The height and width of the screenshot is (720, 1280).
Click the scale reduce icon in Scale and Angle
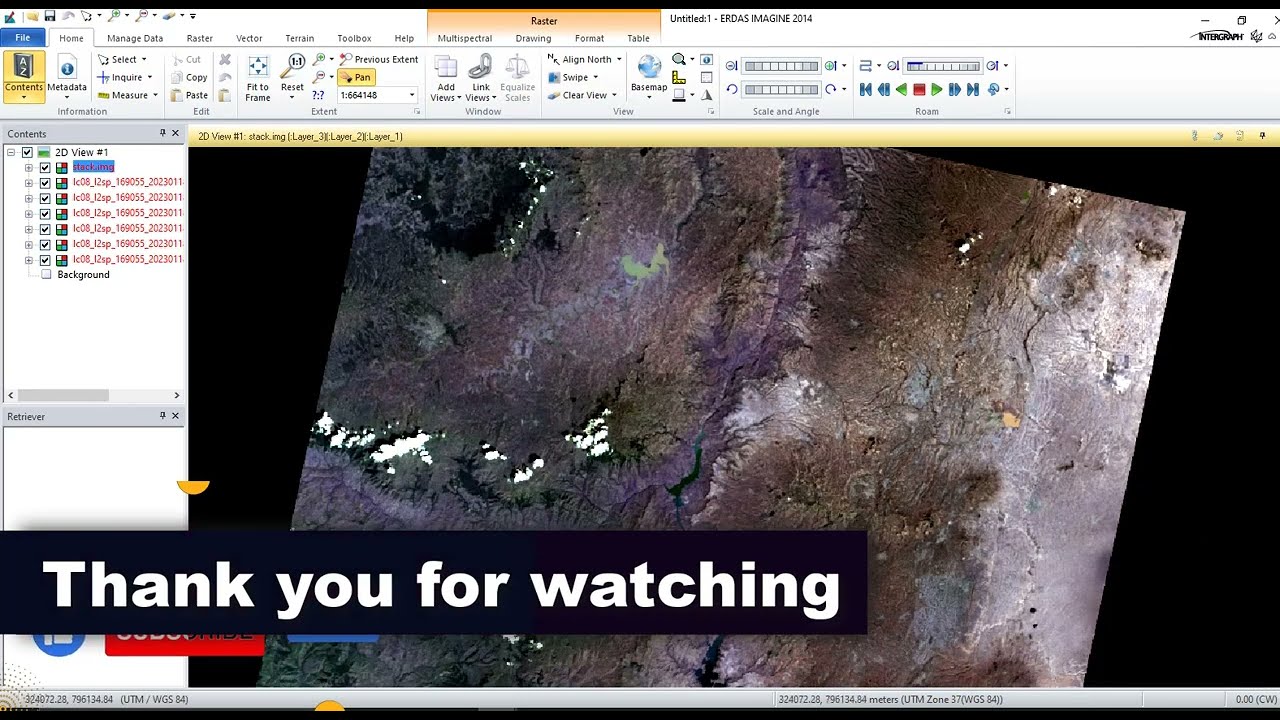[732, 66]
